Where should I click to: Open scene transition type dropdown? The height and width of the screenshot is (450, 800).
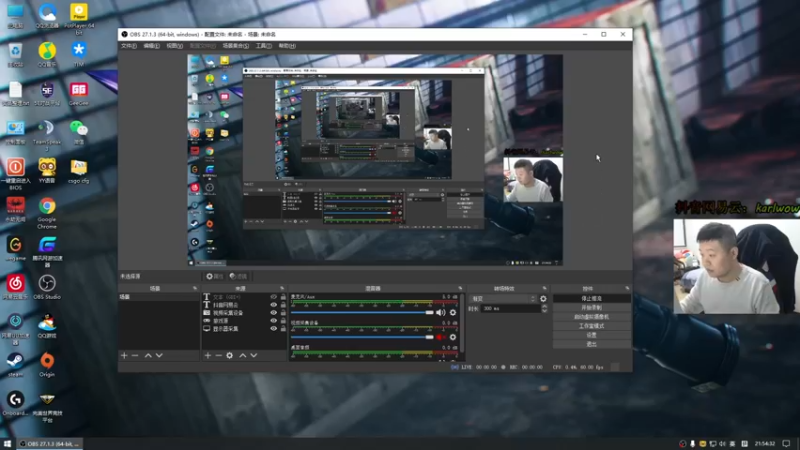[x=503, y=298]
